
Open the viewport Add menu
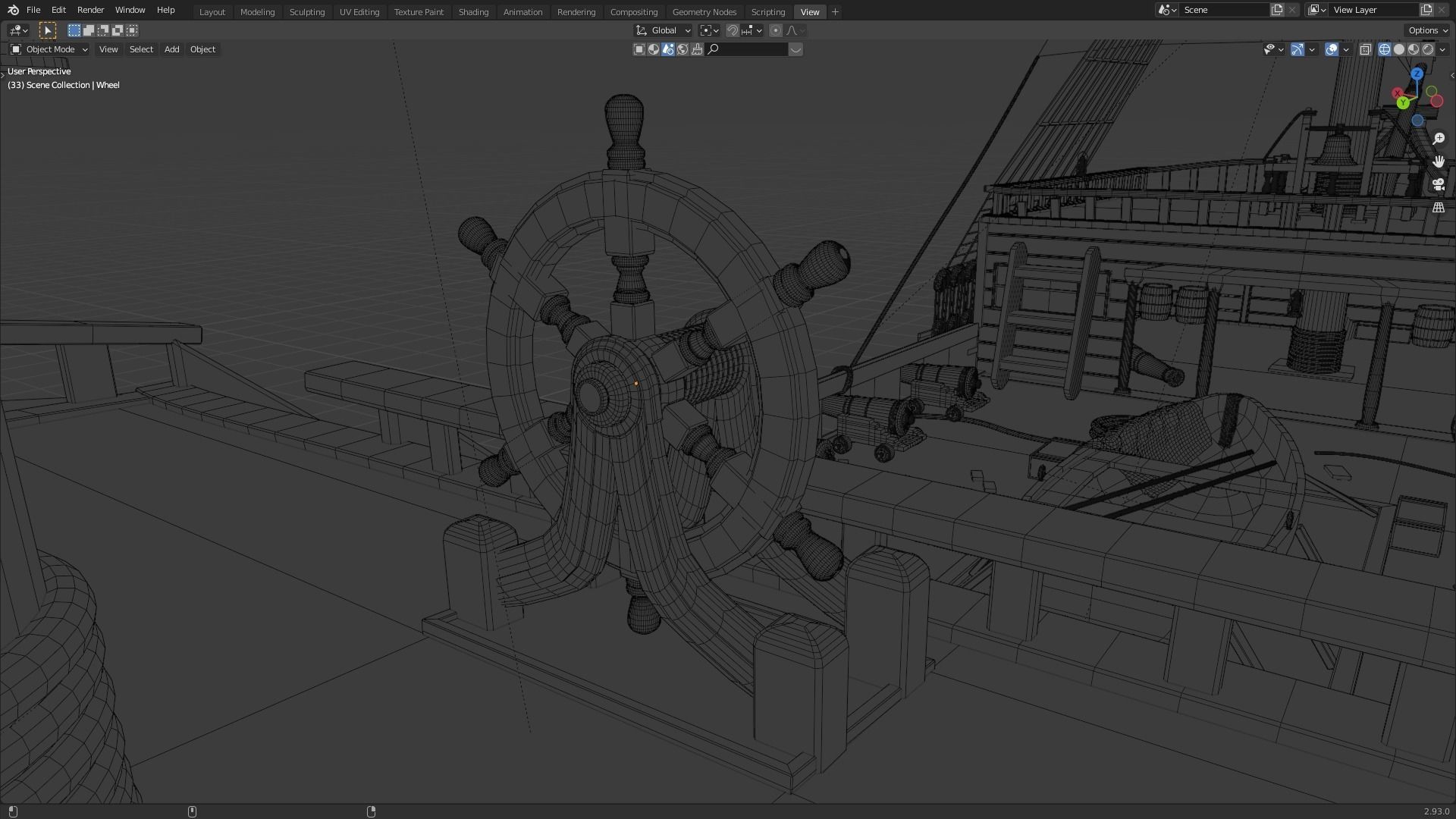pos(172,49)
